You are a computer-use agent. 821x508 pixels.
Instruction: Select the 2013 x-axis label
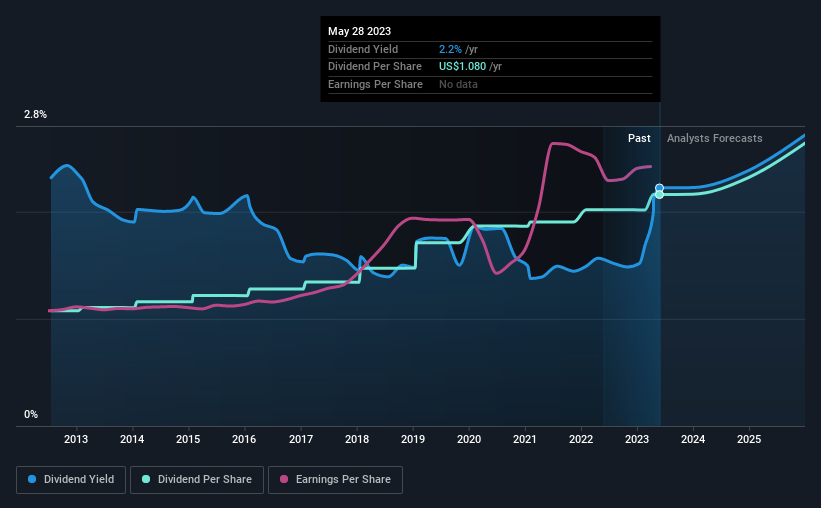tap(76, 439)
